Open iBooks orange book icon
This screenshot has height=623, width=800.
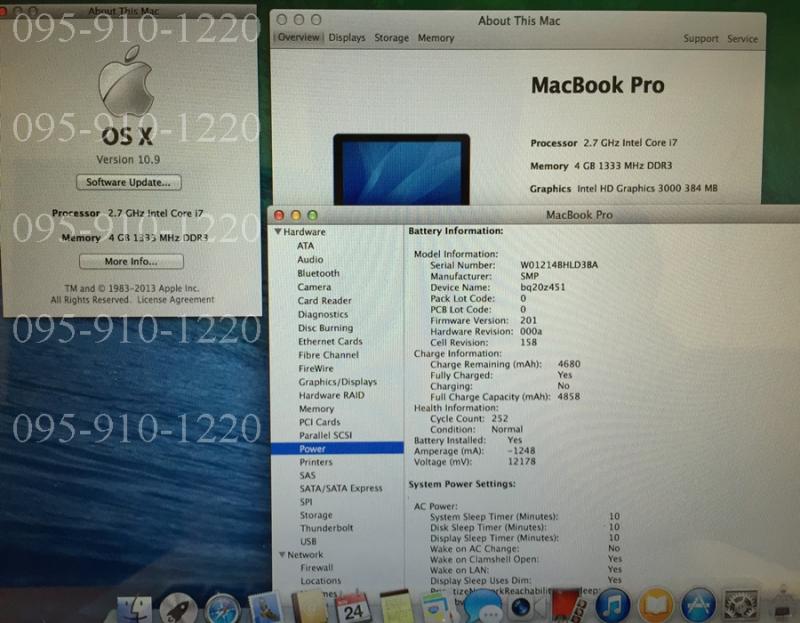[x=656, y=606]
